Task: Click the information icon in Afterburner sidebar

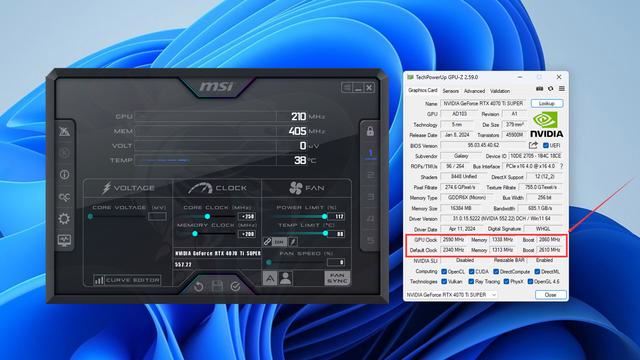Action: click(x=64, y=175)
